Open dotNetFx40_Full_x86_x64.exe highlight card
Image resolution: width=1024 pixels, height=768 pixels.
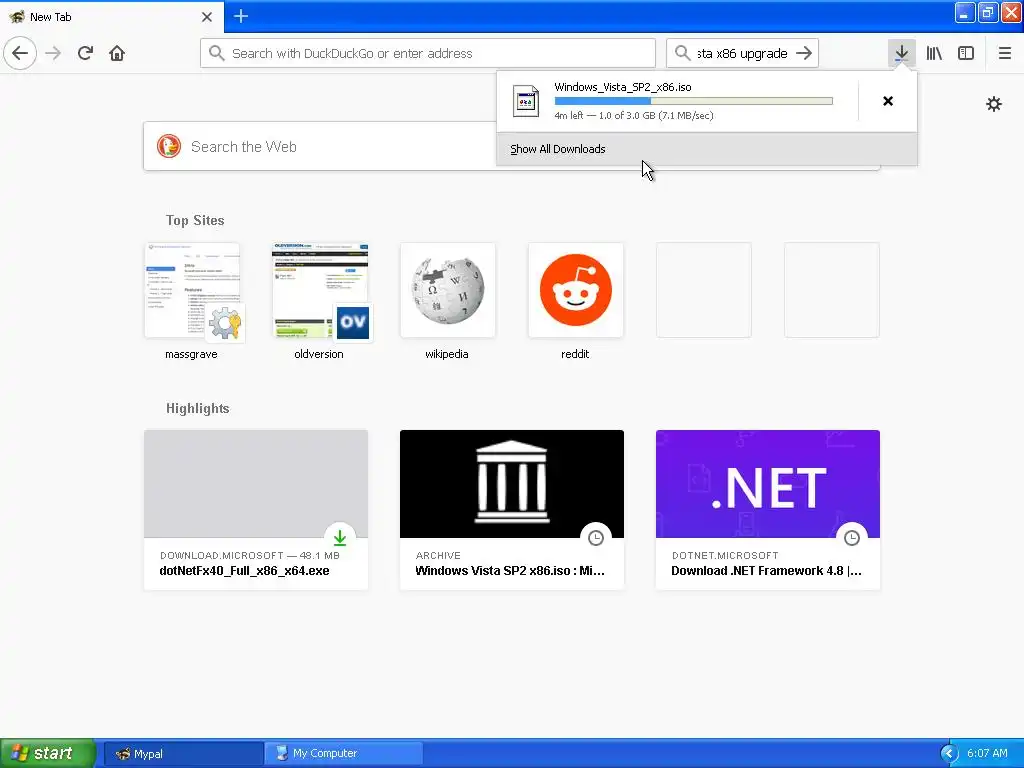point(256,509)
